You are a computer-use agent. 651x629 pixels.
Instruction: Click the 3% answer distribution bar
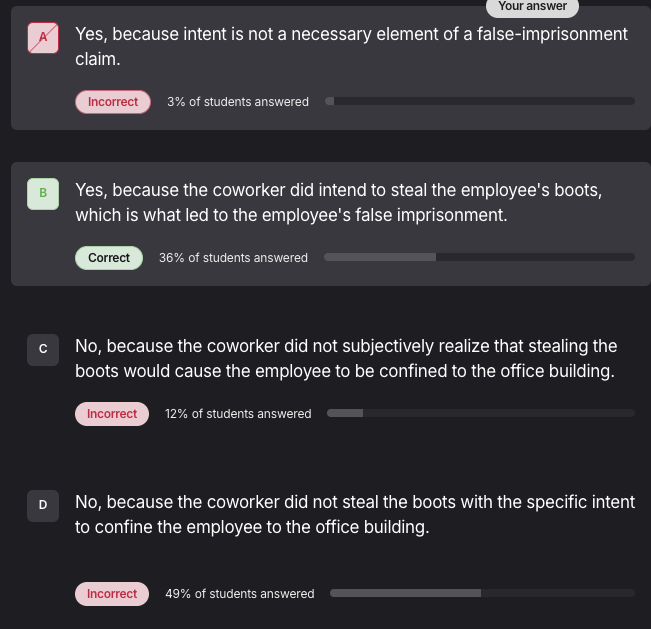(480, 101)
